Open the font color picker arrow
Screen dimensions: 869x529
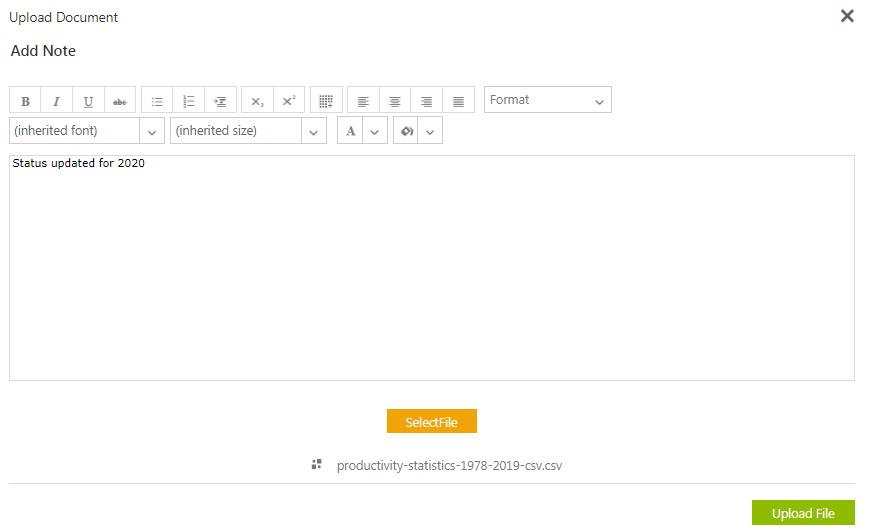click(375, 132)
